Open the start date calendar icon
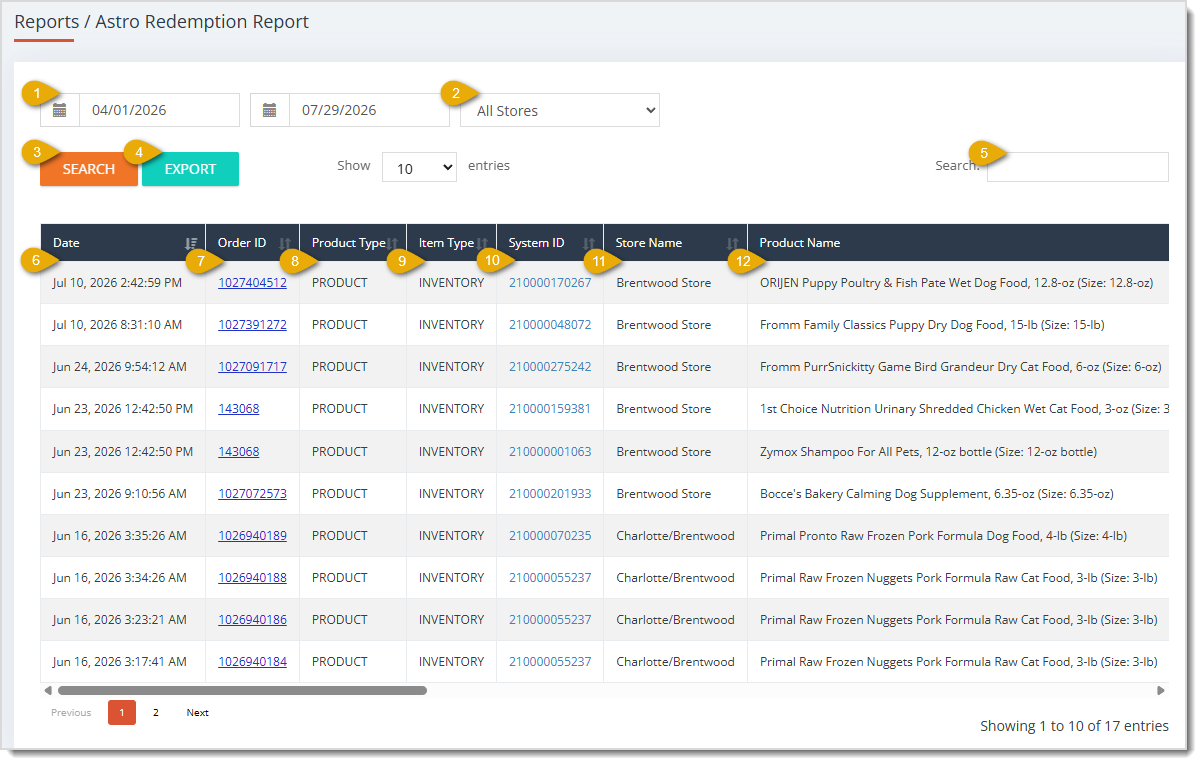 pyautogui.click(x=60, y=110)
